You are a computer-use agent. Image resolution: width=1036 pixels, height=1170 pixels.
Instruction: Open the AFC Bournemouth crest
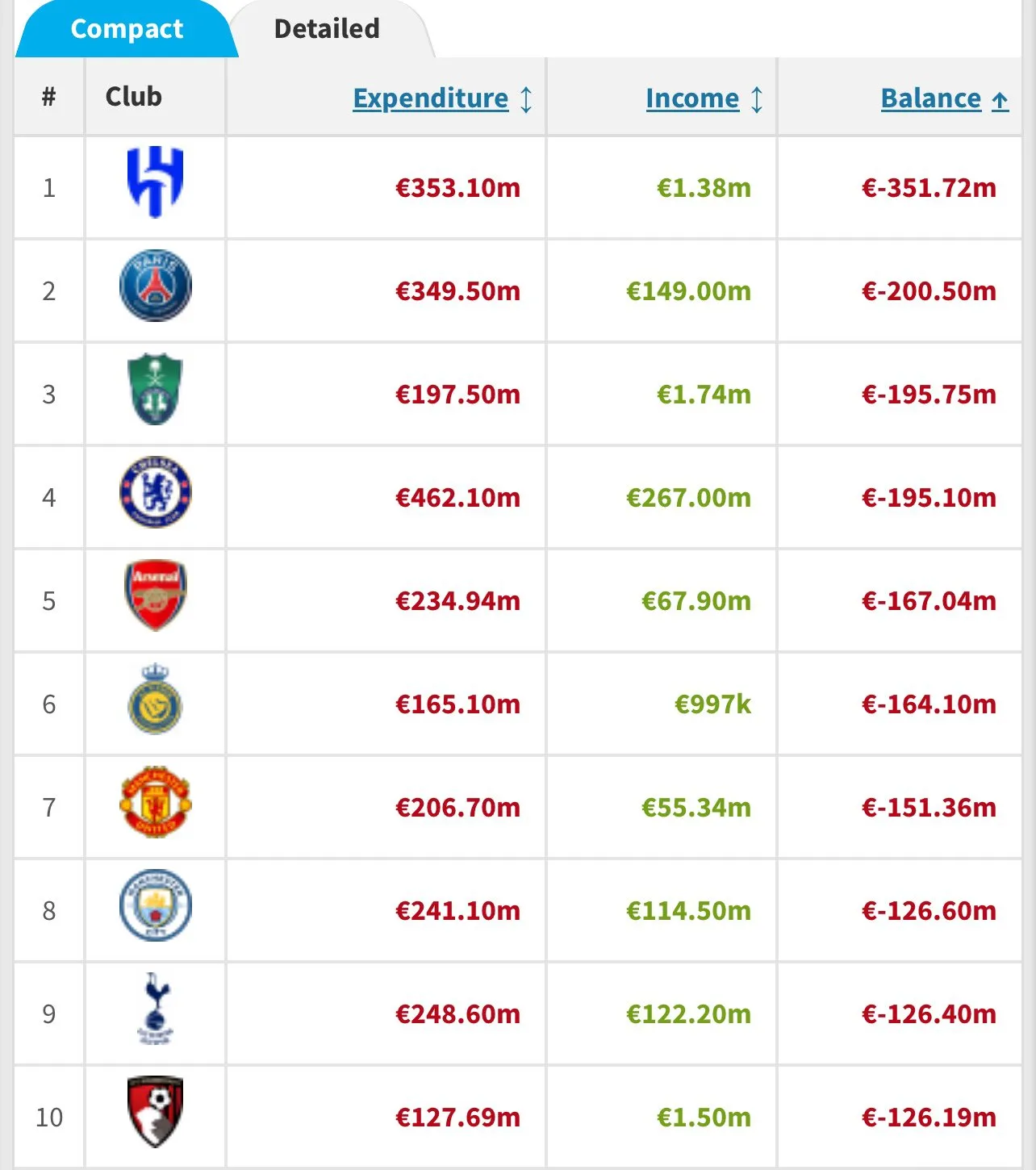155,1112
